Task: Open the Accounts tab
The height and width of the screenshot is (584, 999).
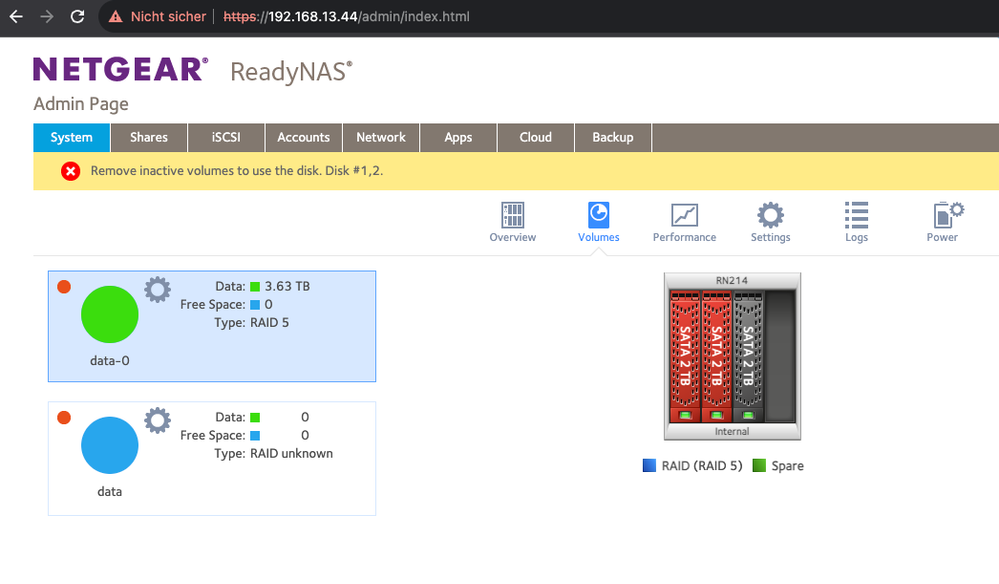Action: pos(303,137)
